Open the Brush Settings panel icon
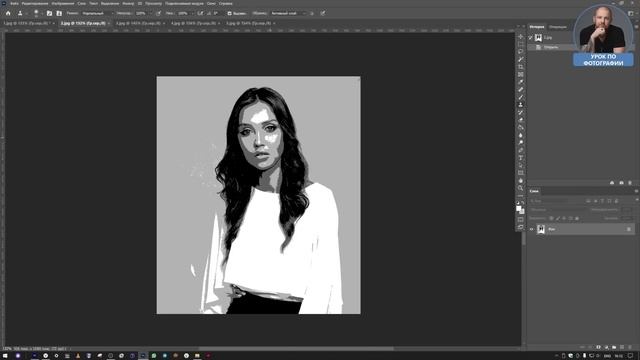Viewport: 640px width, 360px height. point(49,13)
